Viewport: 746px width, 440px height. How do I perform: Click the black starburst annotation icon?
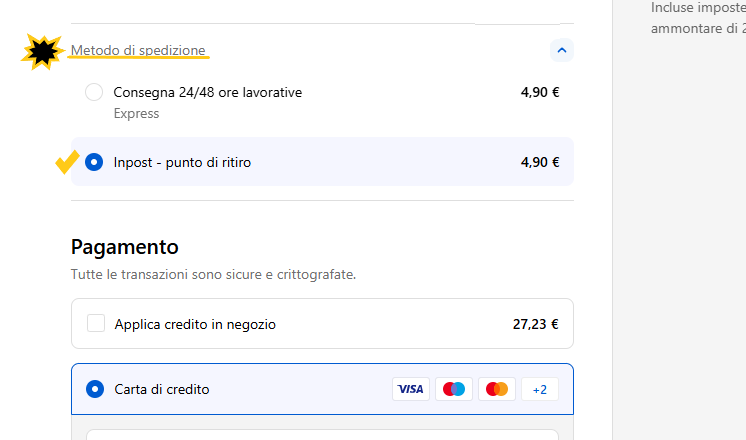42,51
